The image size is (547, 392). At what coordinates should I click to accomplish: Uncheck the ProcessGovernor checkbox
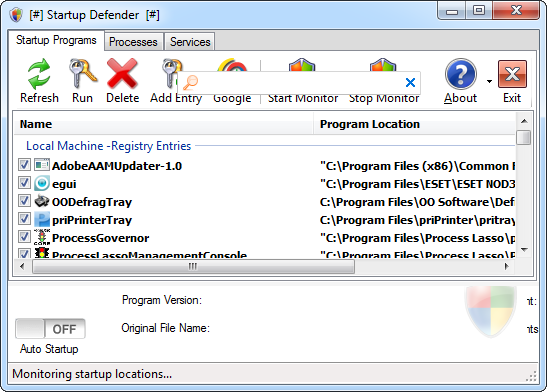[x=24, y=237]
